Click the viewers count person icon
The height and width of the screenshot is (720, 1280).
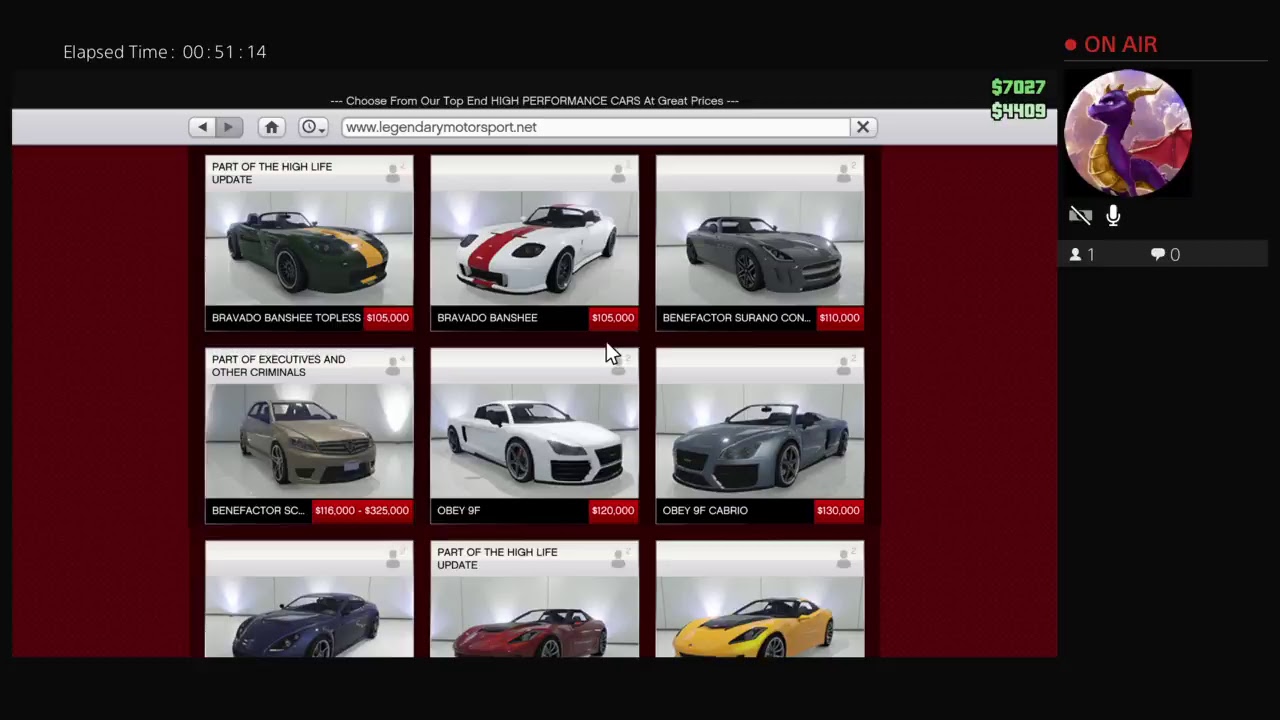(x=1075, y=255)
